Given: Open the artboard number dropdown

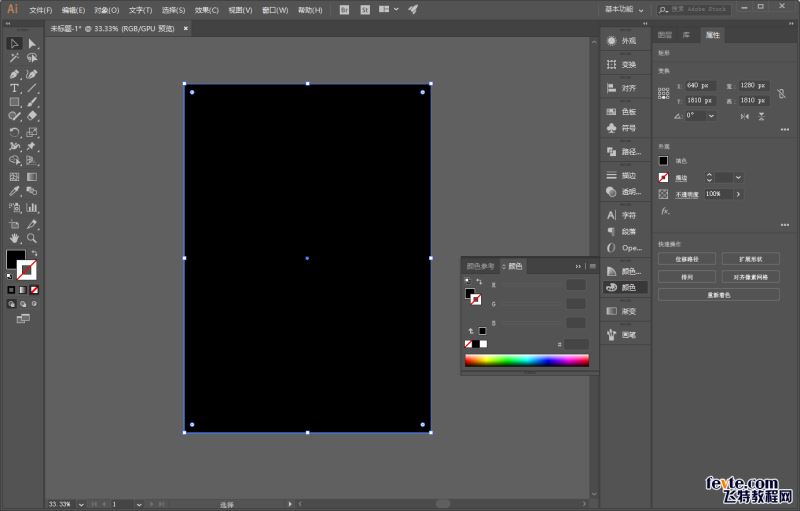Looking at the screenshot, I should click(x=139, y=504).
